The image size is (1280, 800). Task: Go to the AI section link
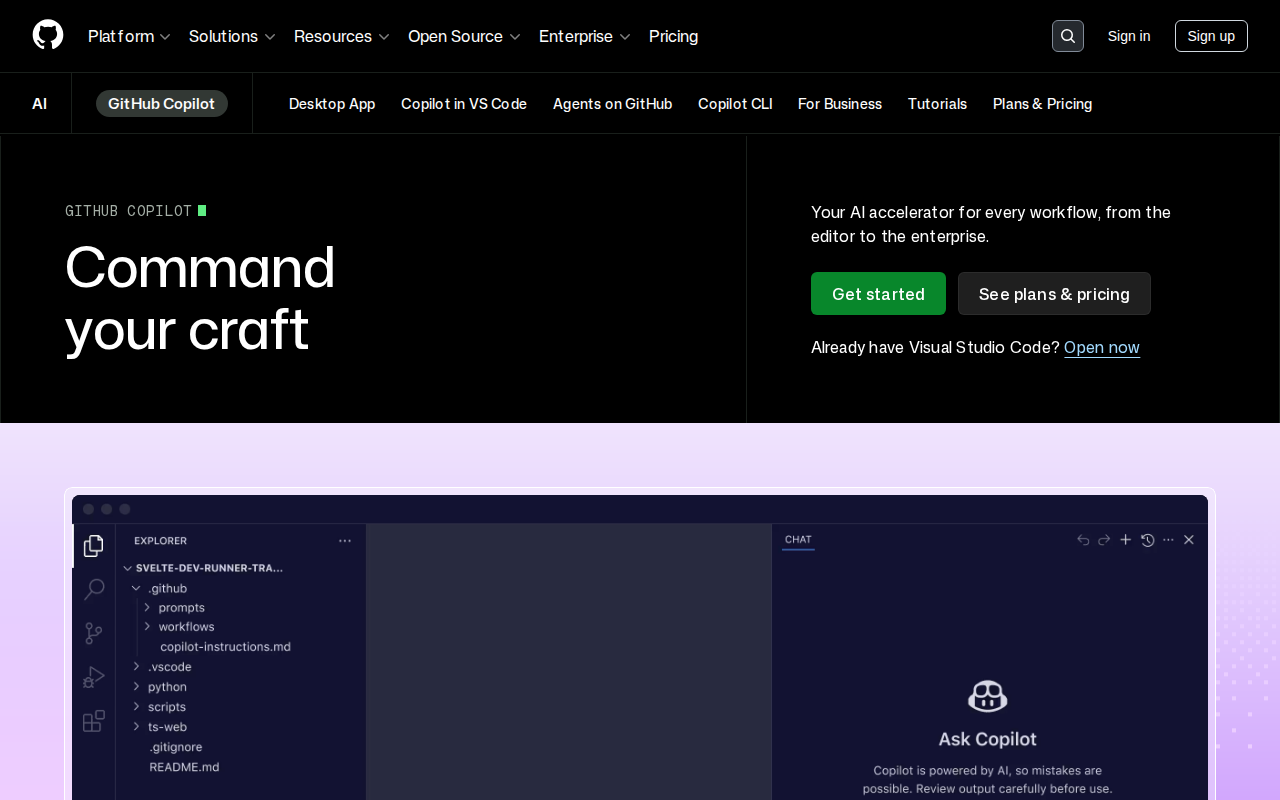click(x=39, y=104)
